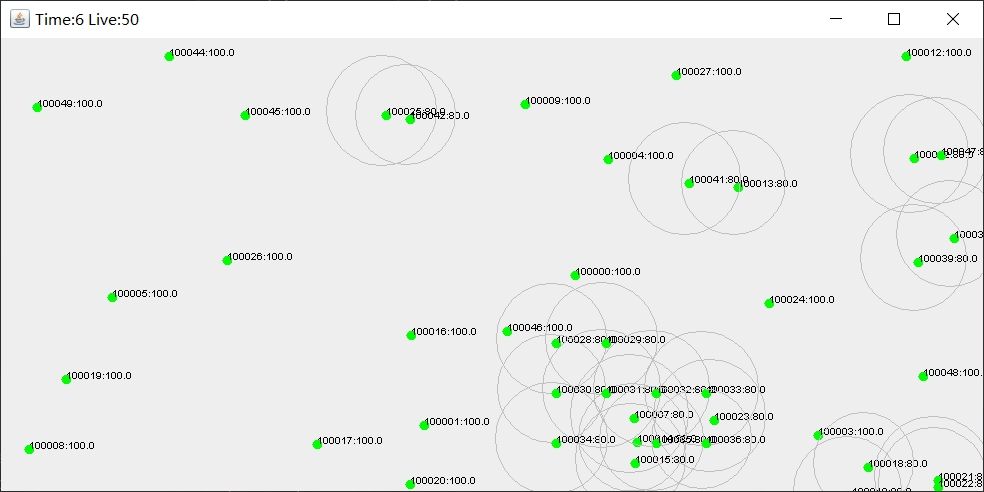Click the green dot of node 100016:100.0
Image resolution: width=984 pixels, height=492 pixels.
[411, 336]
